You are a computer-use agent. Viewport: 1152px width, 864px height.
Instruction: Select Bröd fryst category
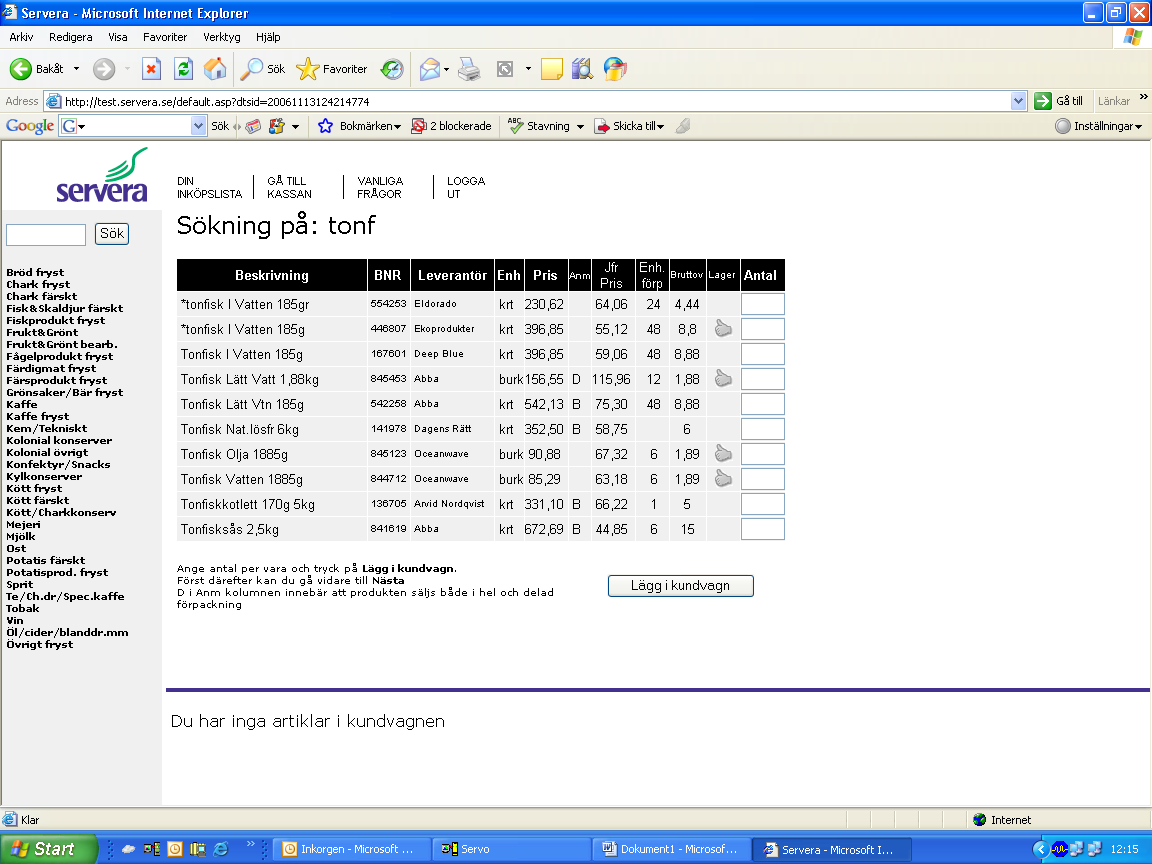(x=35, y=273)
